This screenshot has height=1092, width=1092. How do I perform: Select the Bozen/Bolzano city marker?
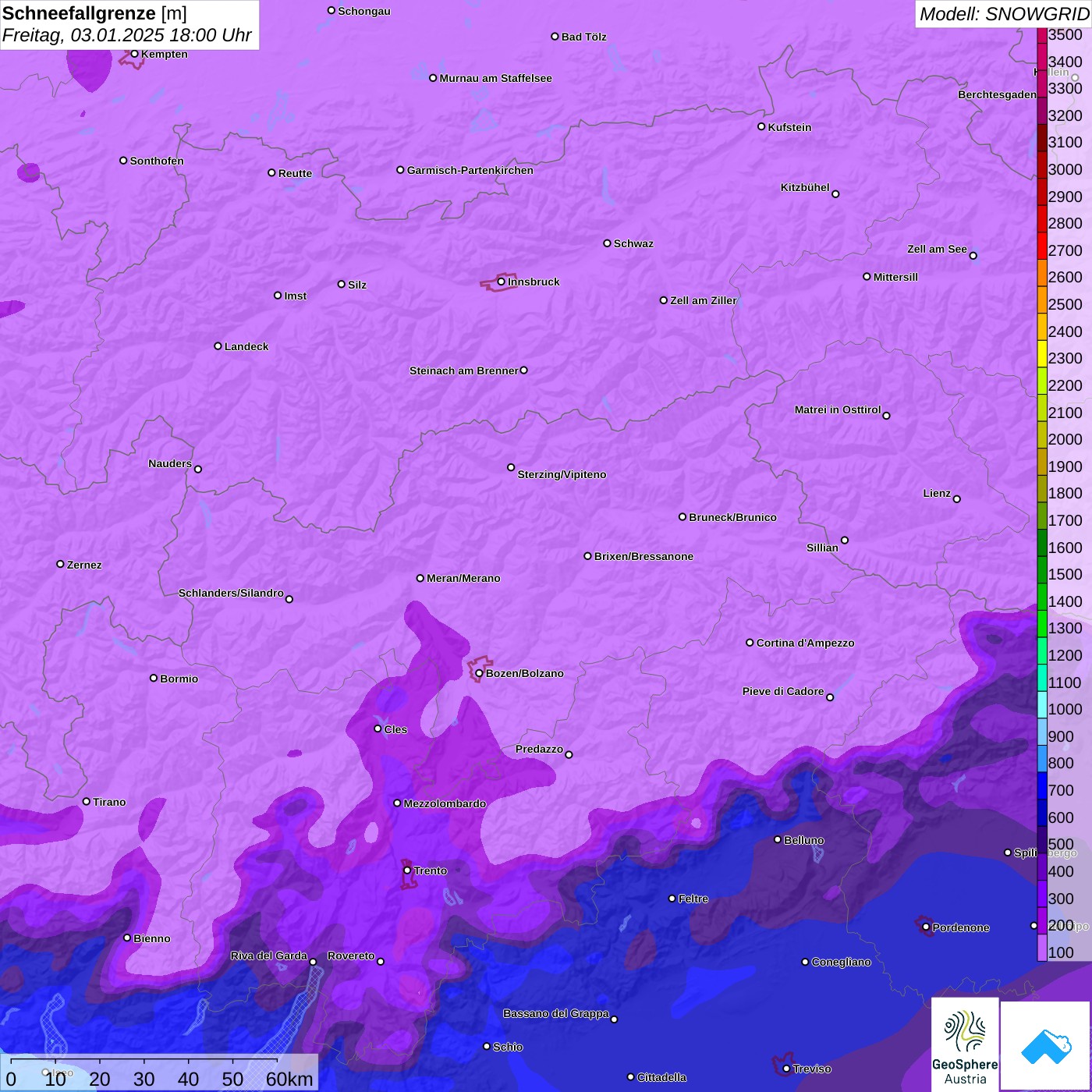(479, 673)
